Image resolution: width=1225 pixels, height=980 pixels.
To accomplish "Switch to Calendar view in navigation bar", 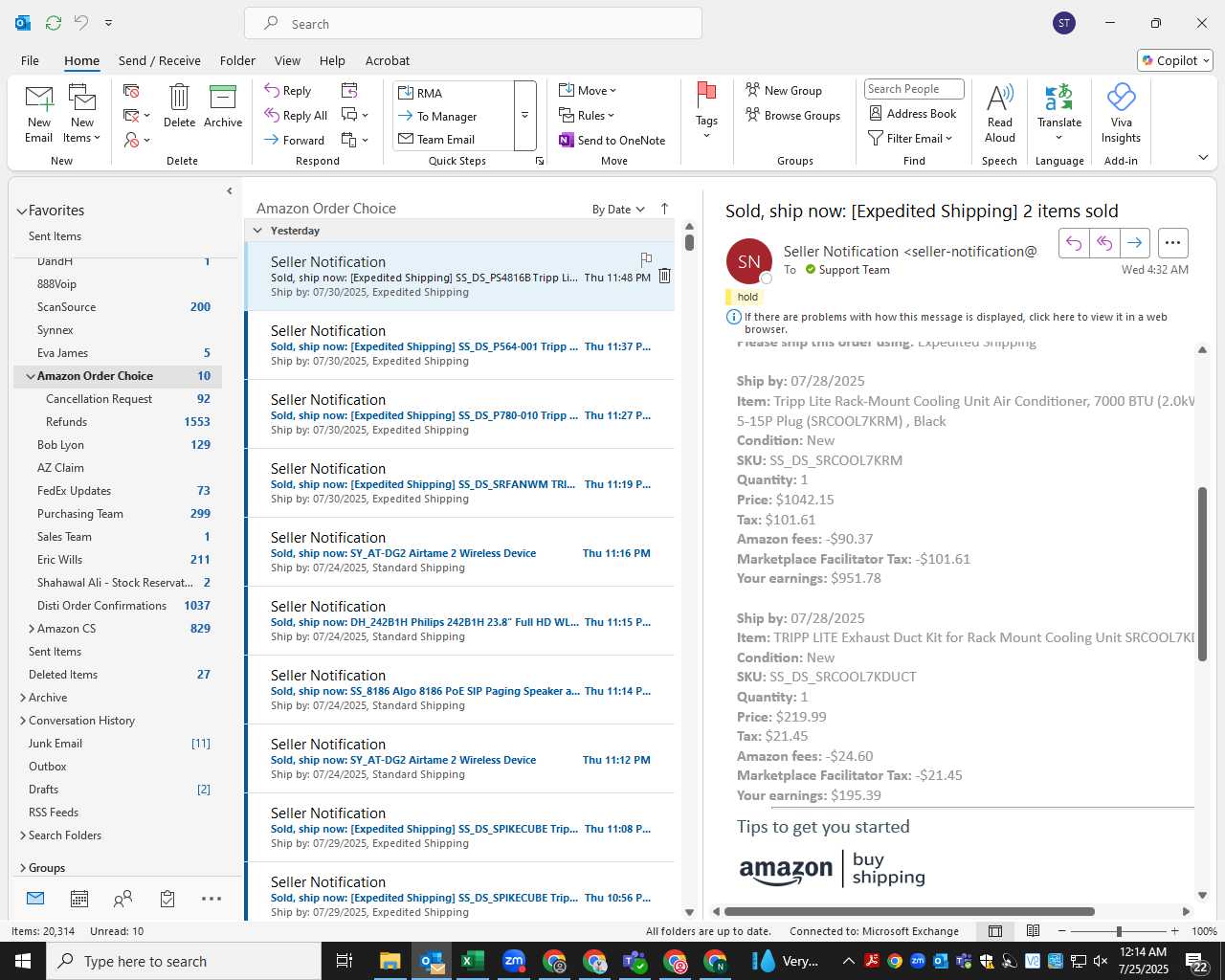I will click(79, 899).
